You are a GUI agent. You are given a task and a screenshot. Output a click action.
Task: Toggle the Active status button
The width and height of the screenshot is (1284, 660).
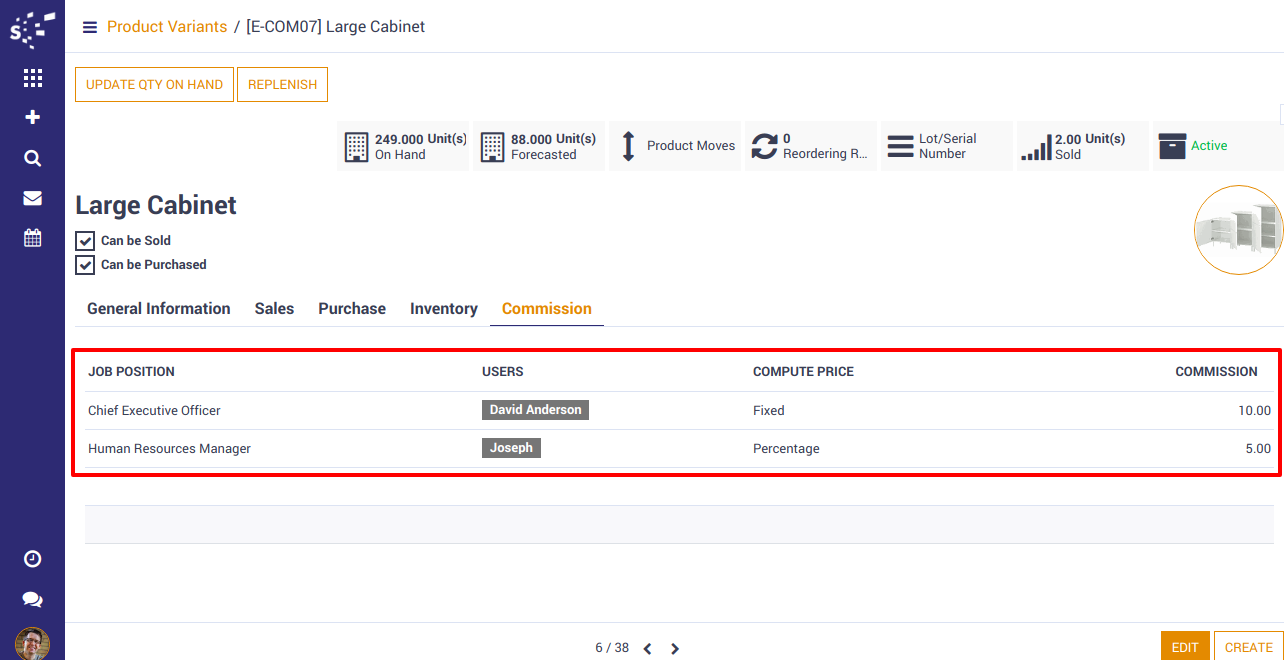click(x=1216, y=146)
